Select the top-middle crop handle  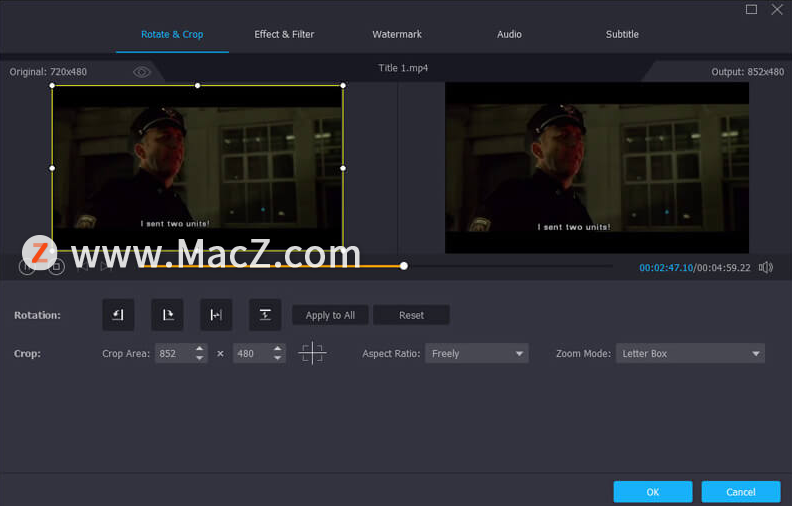197,85
